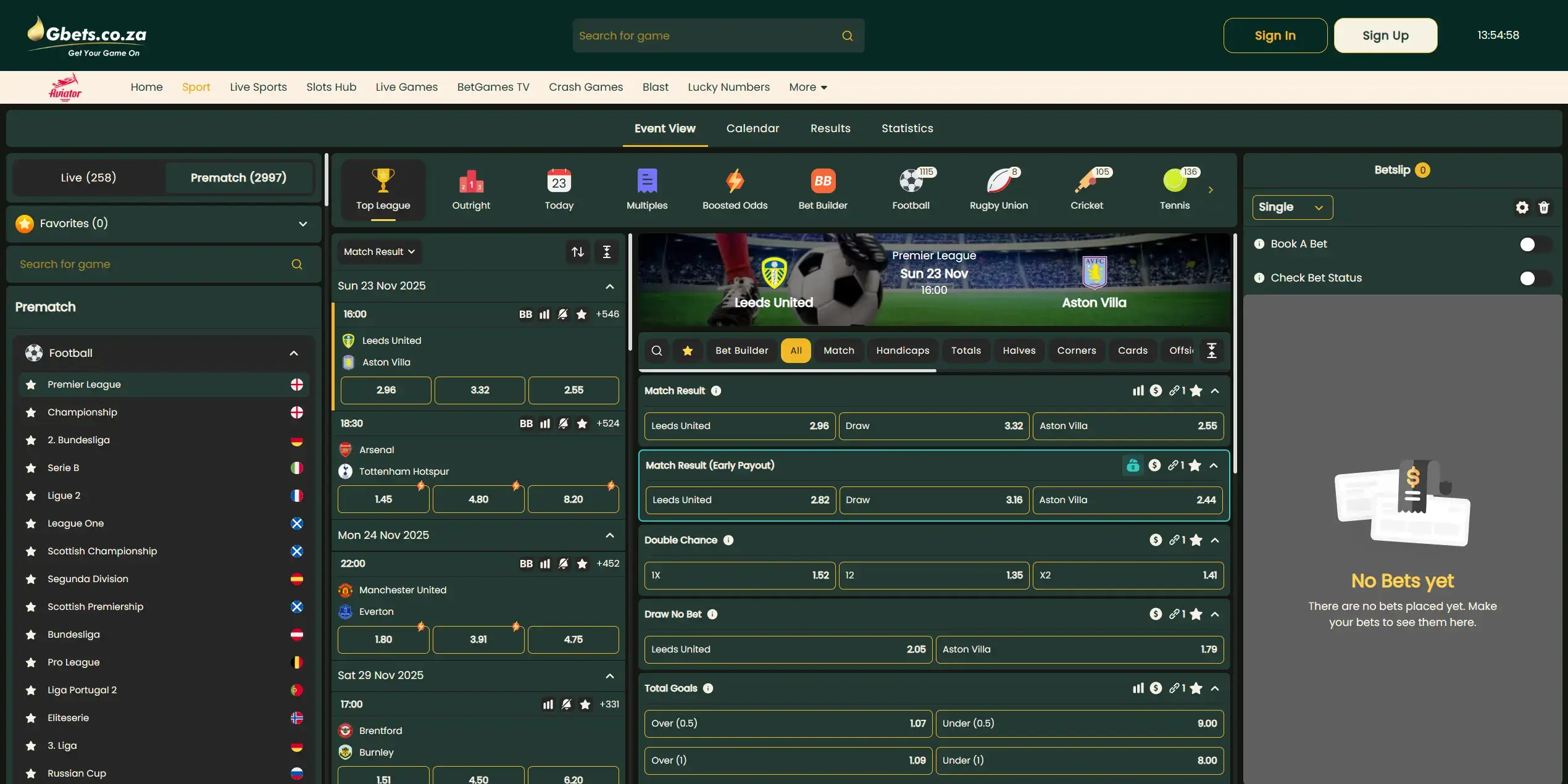
Task: Switch to the Calendar tab
Action: coord(753,128)
